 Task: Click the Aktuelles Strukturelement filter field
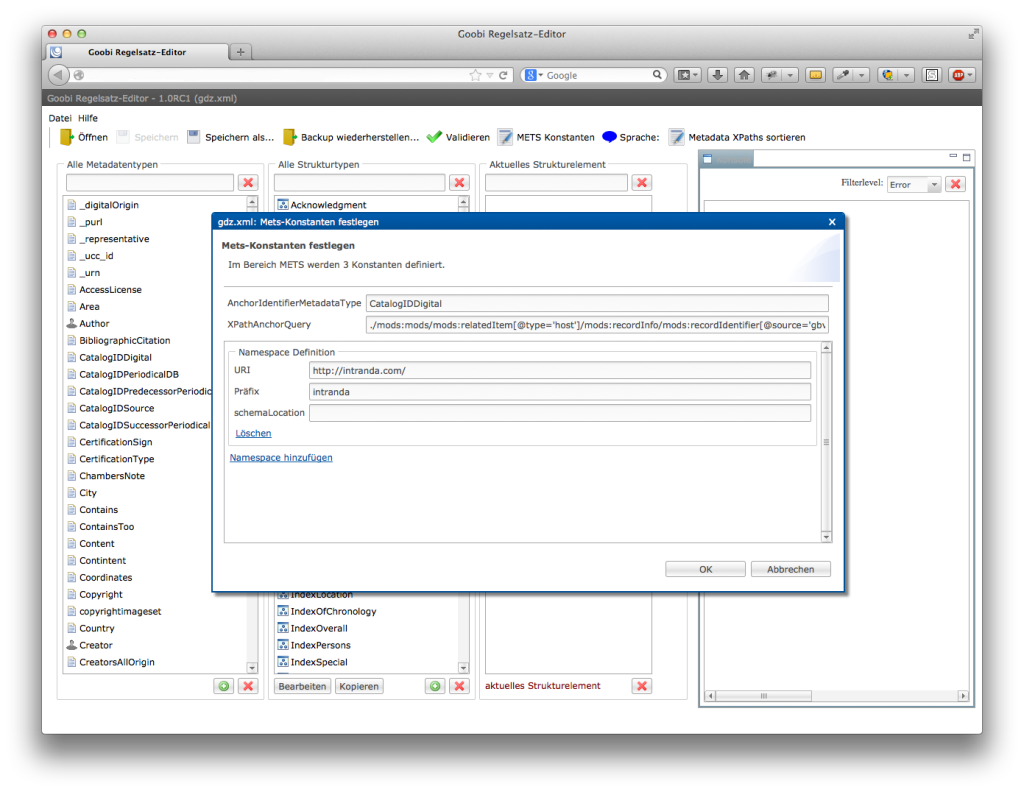click(556, 183)
